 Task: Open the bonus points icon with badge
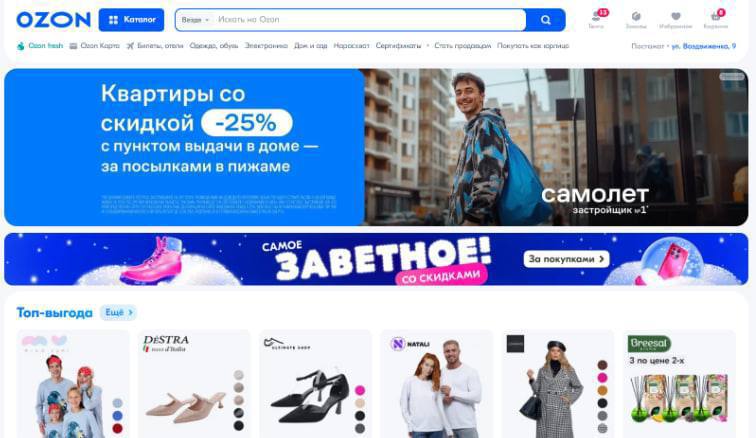click(596, 19)
